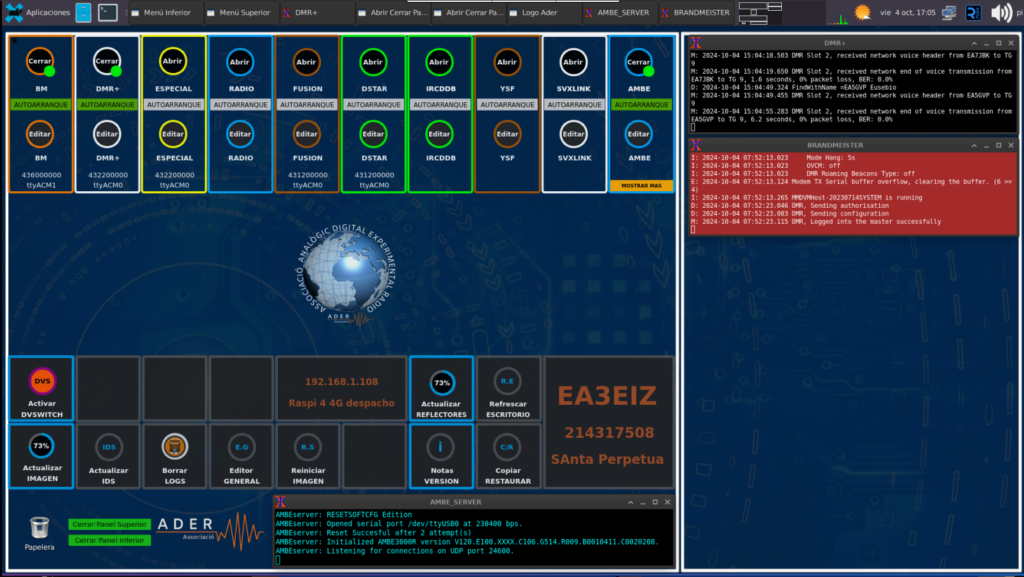Open the volume control in system tray

pos(1001,12)
